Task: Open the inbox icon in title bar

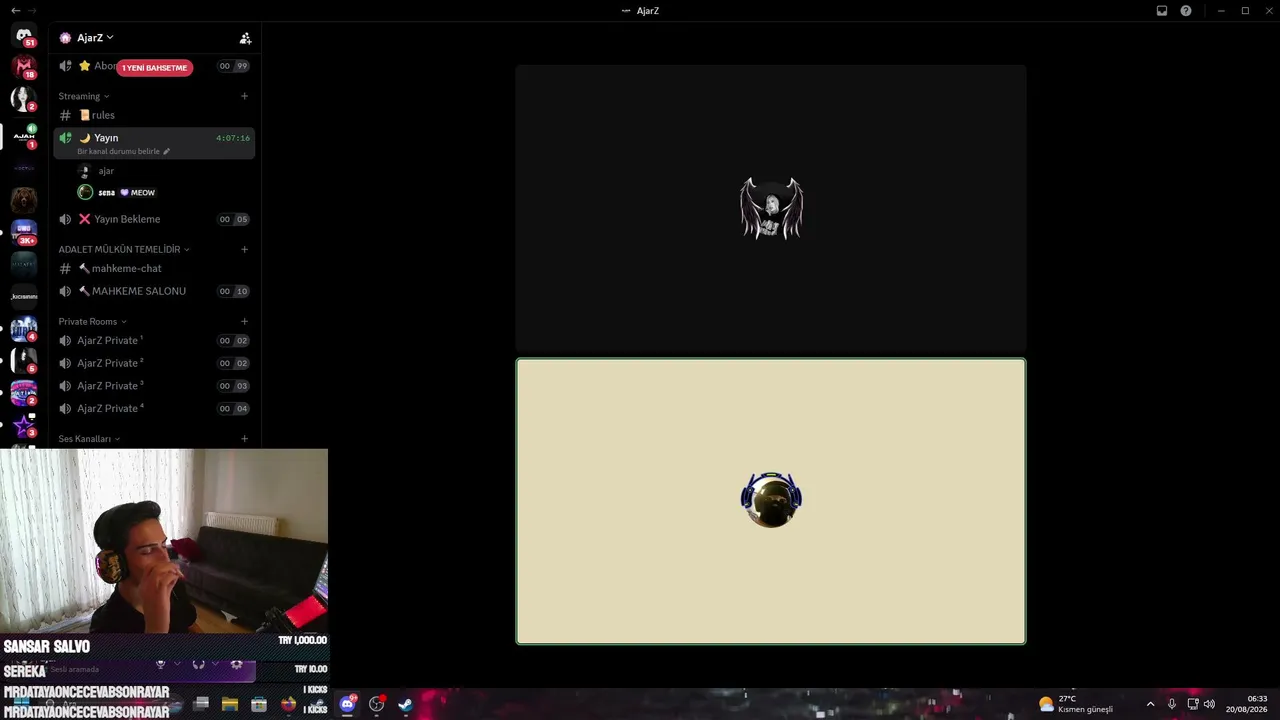Action: pos(1162,10)
